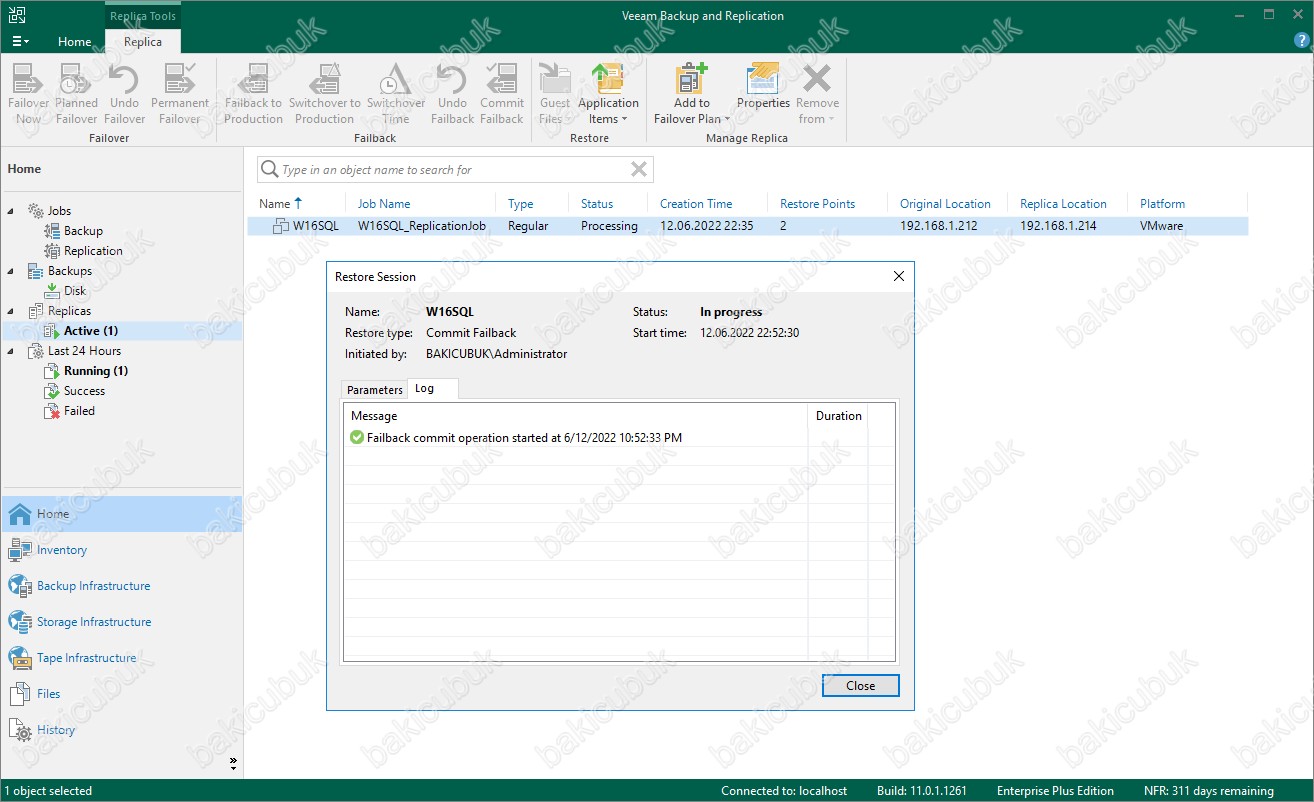Select the Planned Failover icon
Viewport: 1314px width, 802px height.
point(76,94)
